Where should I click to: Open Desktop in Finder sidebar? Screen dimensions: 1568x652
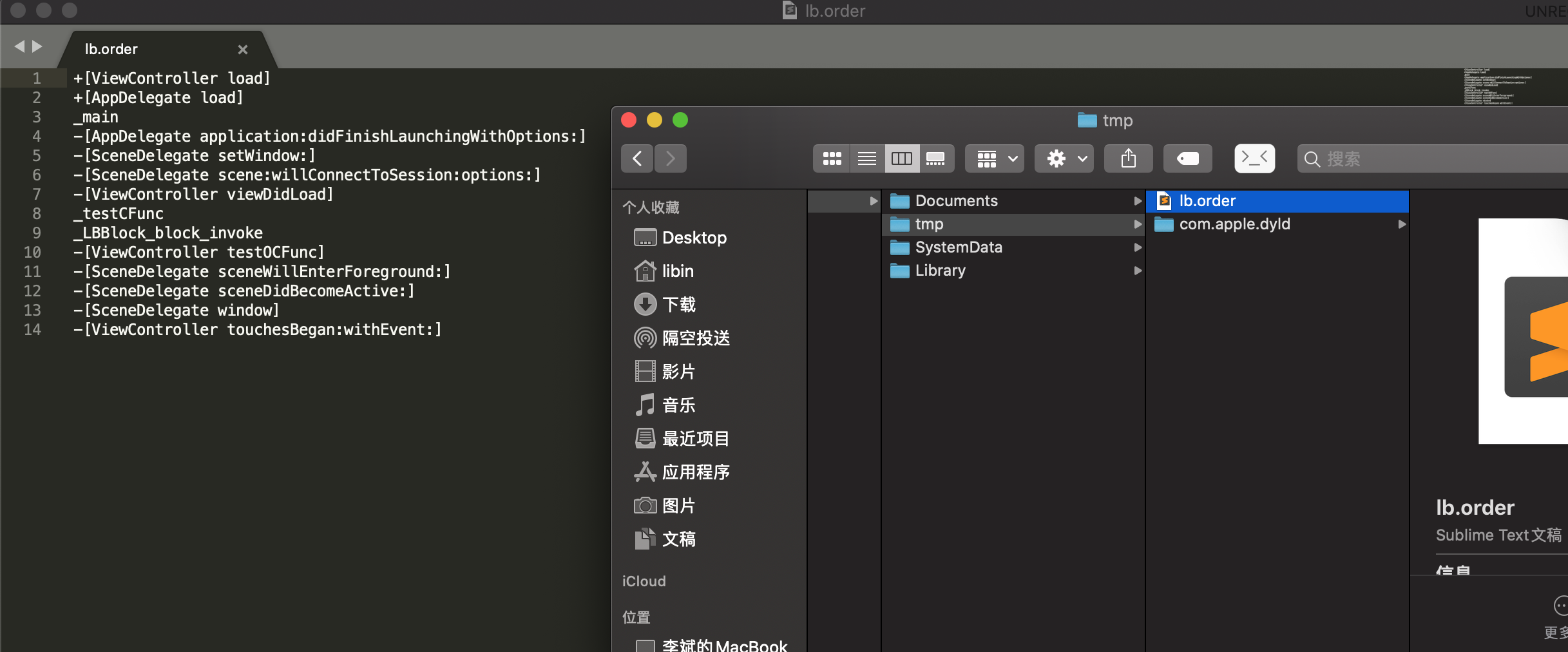pos(681,238)
